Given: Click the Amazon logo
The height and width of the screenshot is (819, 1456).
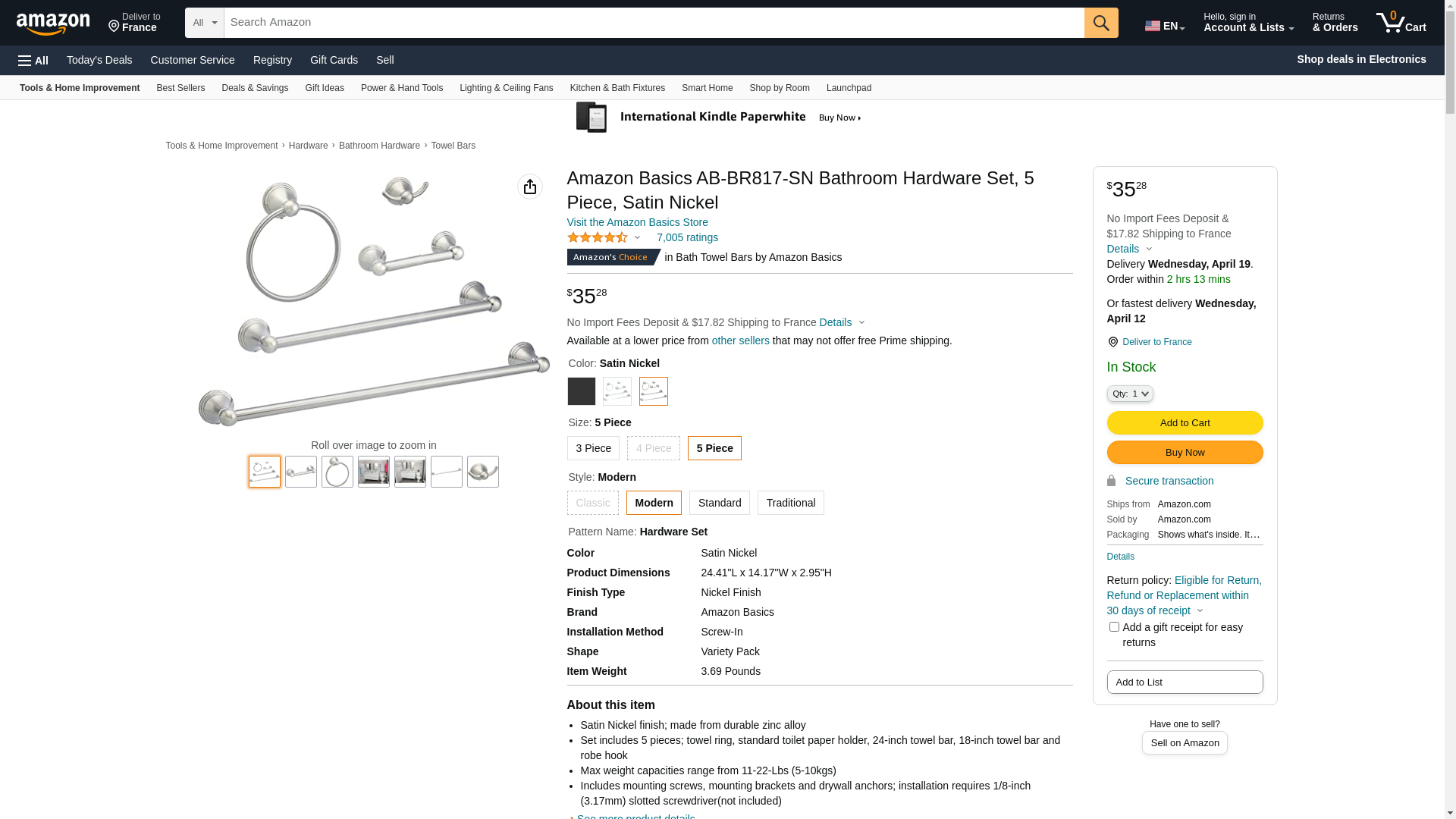Looking at the screenshot, I should (x=53, y=24).
